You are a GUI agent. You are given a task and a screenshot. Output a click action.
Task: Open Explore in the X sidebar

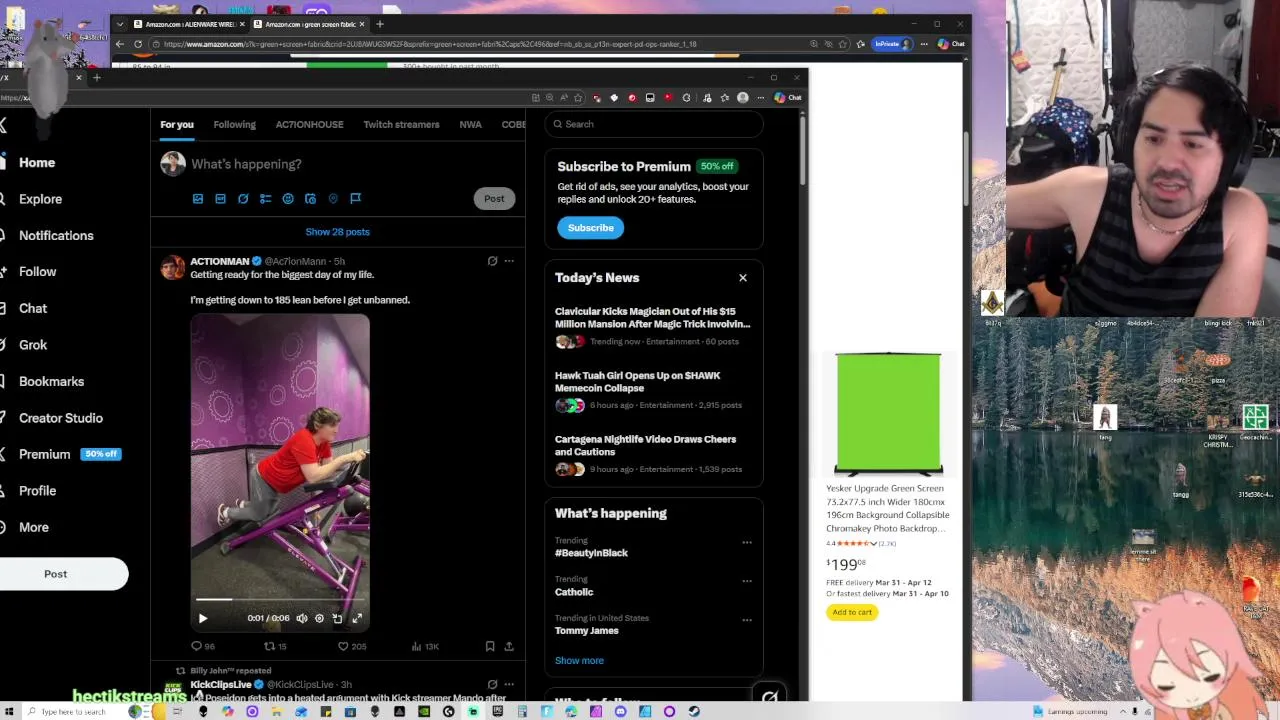[40, 199]
